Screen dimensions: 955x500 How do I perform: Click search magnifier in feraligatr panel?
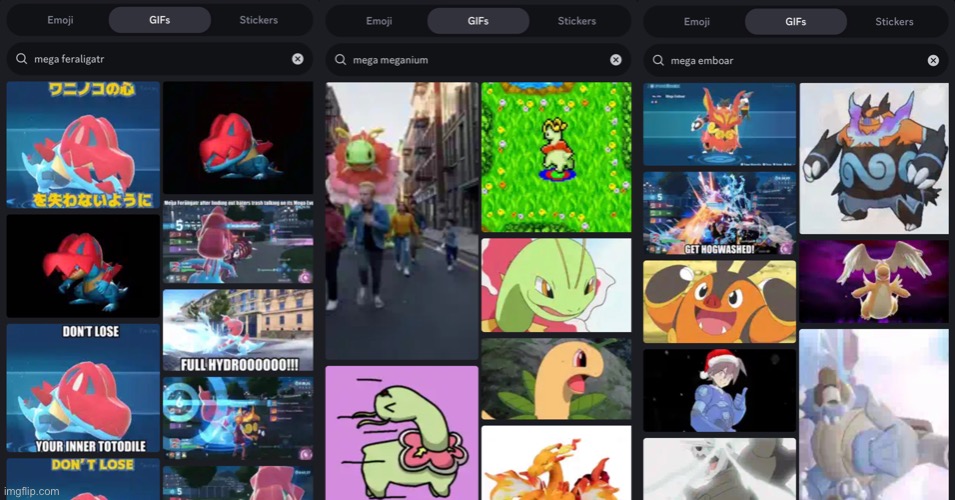(21, 59)
